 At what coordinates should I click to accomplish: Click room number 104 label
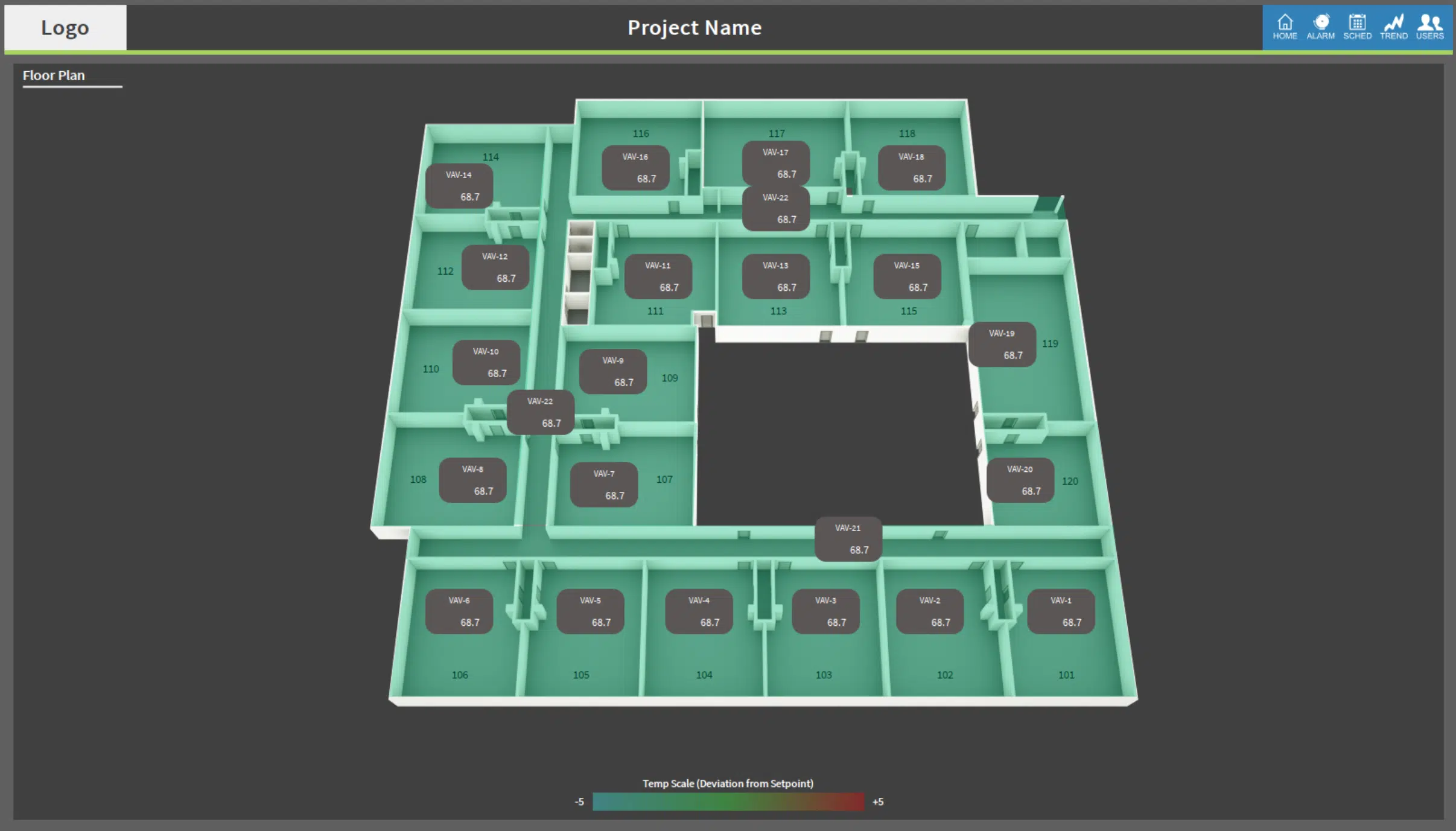click(x=704, y=675)
